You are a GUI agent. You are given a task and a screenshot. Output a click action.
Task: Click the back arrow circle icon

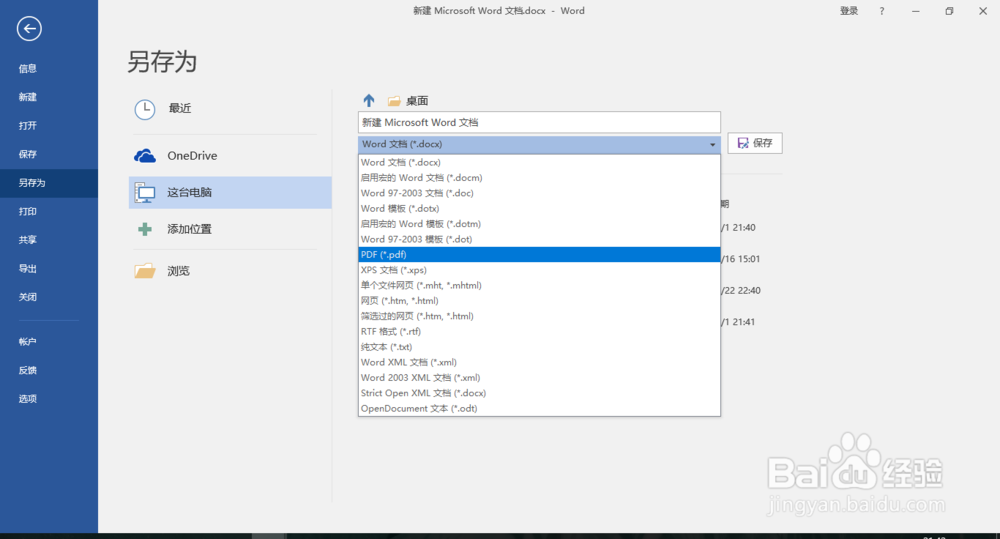click(29, 29)
